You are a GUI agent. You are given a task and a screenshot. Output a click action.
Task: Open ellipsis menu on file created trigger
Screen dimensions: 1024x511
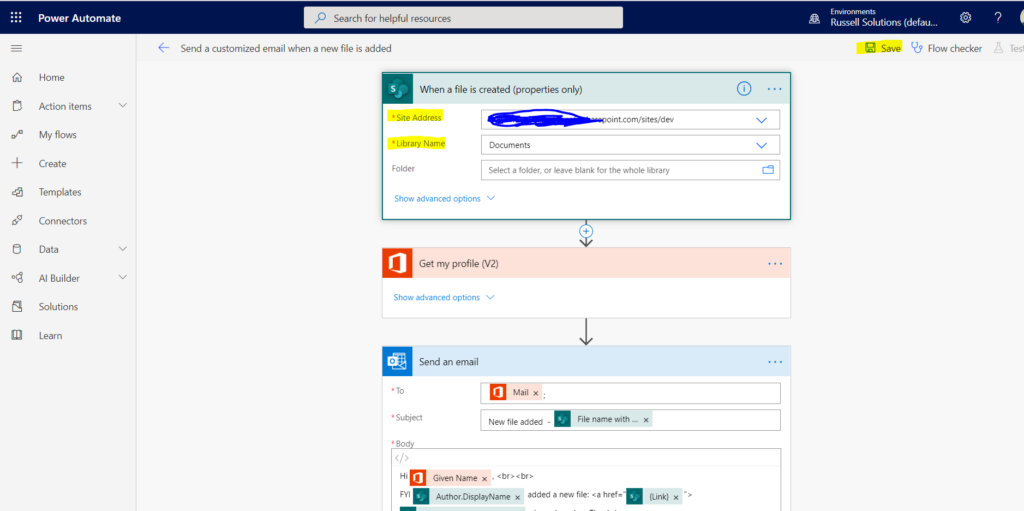[775, 89]
